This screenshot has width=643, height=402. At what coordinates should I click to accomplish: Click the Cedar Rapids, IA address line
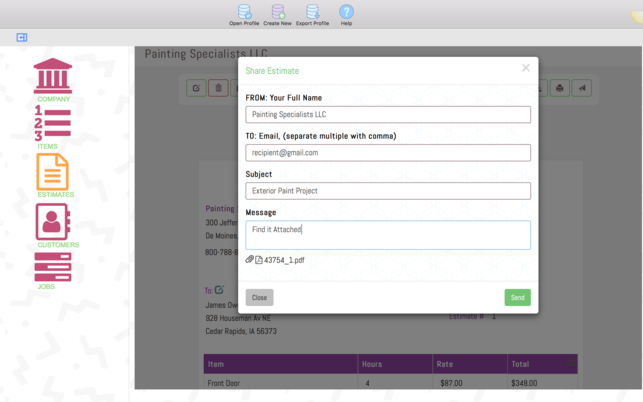point(241,331)
